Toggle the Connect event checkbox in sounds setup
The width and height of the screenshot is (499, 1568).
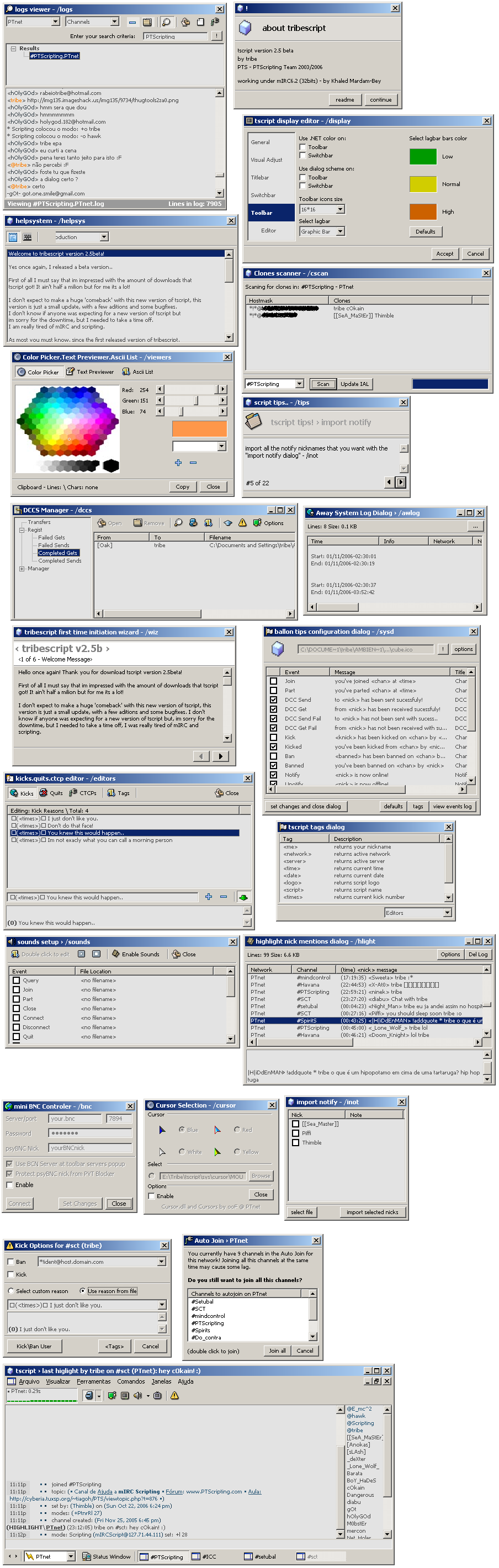pos(17,1018)
